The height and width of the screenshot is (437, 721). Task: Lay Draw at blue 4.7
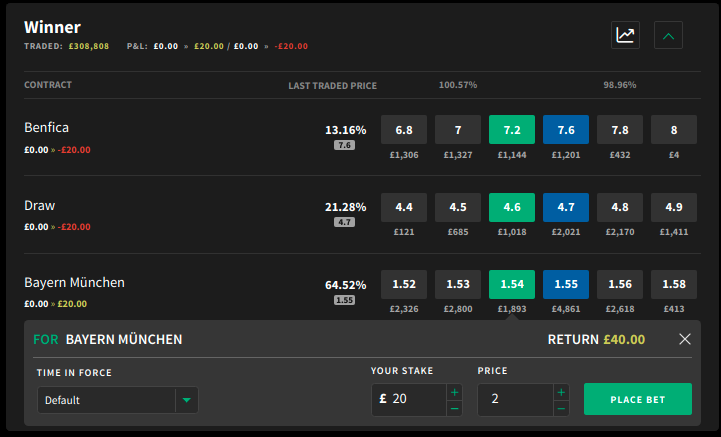(x=566, y=207)
